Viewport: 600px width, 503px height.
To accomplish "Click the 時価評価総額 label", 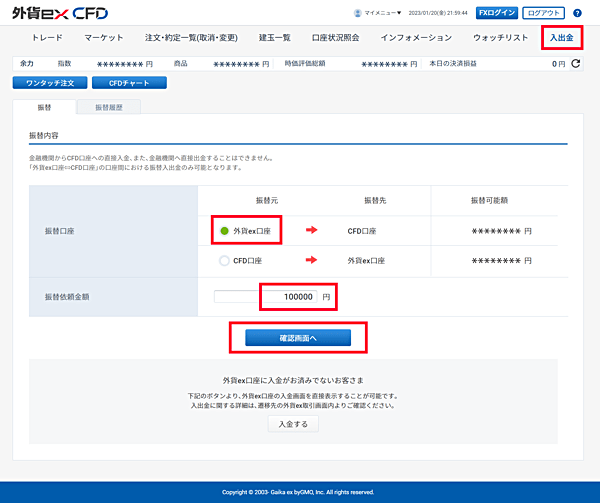I will [305, 63].
